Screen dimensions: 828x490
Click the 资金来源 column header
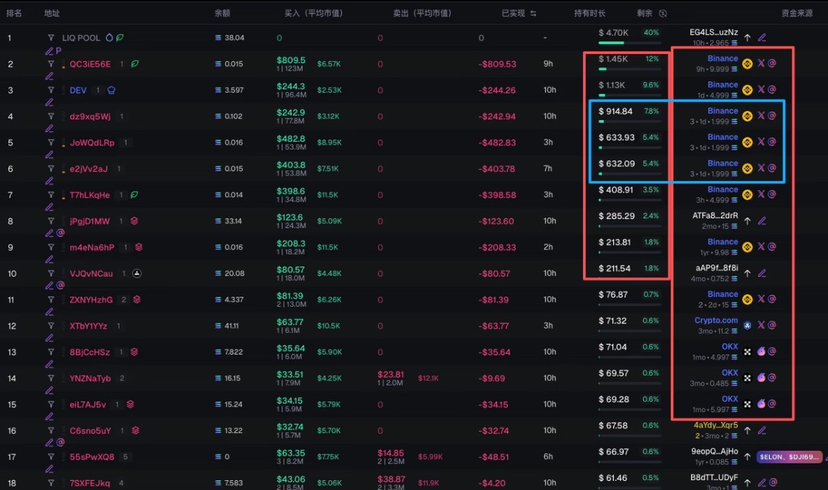coord(797,13)
